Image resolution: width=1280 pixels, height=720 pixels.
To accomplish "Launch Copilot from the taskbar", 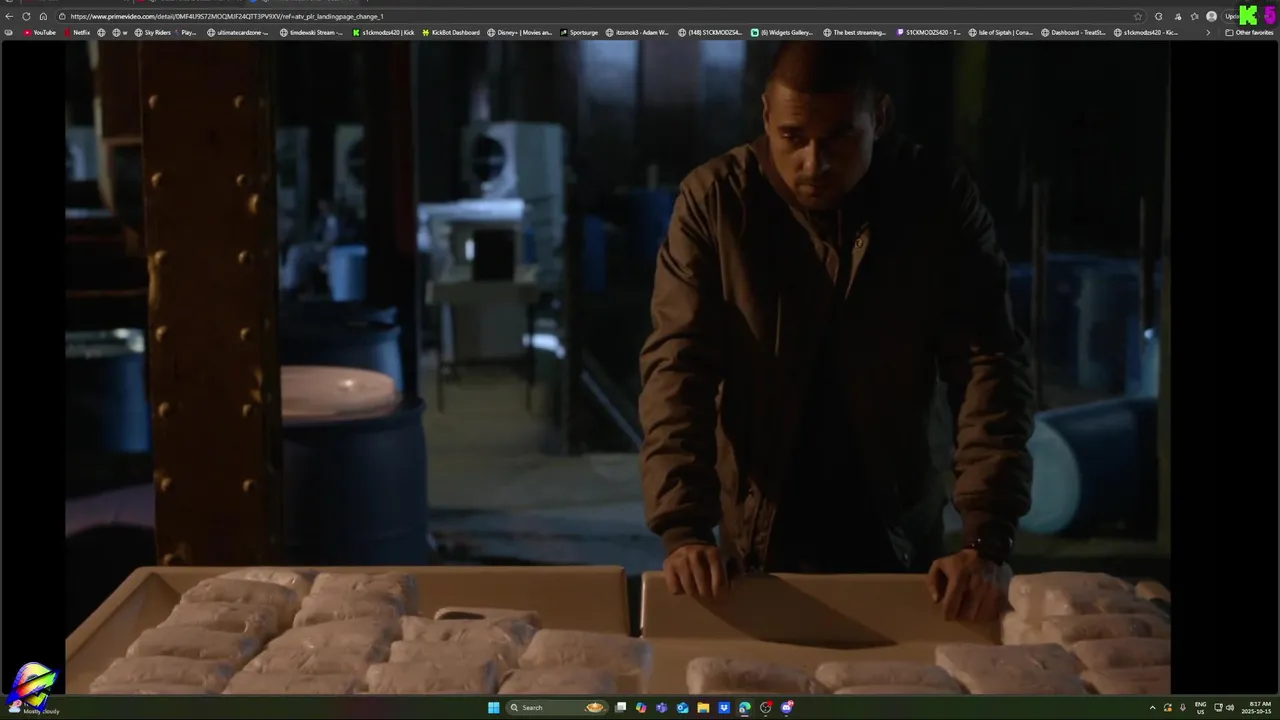I will (641, 707).
